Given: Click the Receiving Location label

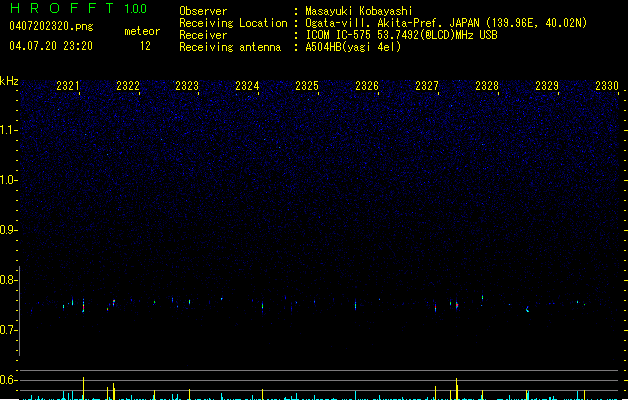Looking at the screenshot, I should (233, 23).
